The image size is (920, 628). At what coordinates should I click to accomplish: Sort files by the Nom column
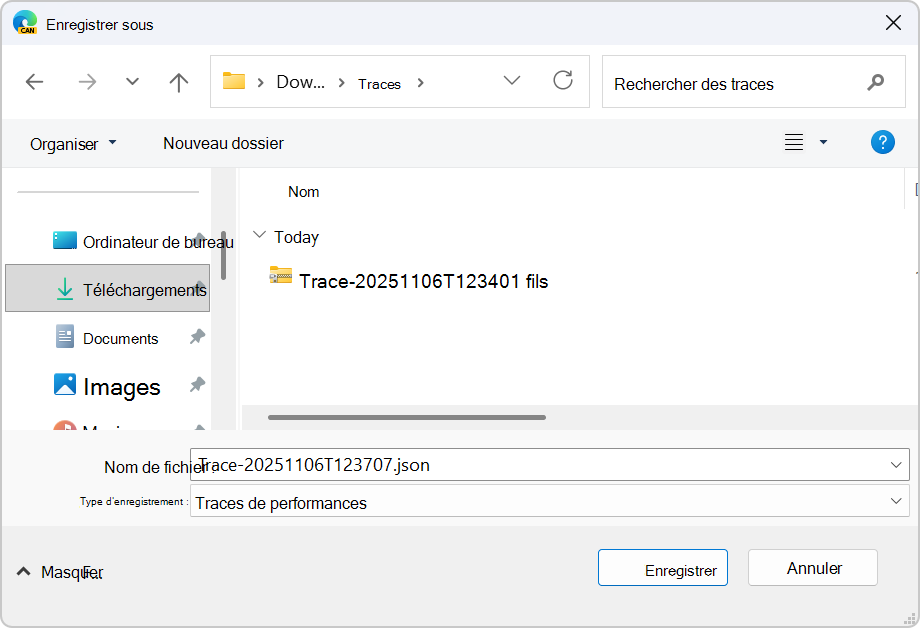click(x=303, y=191)
